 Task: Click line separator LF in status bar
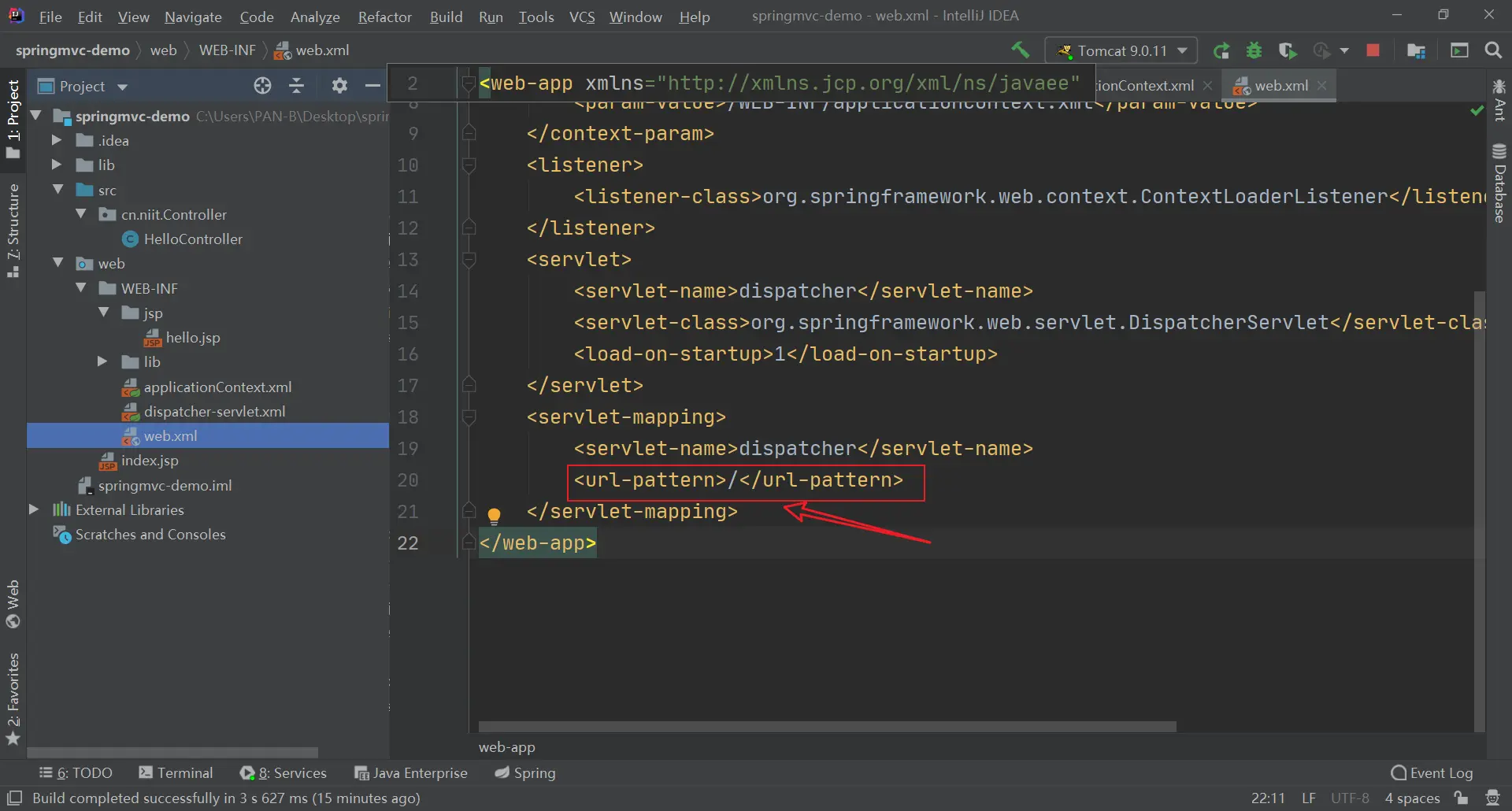click(1308, 798)
